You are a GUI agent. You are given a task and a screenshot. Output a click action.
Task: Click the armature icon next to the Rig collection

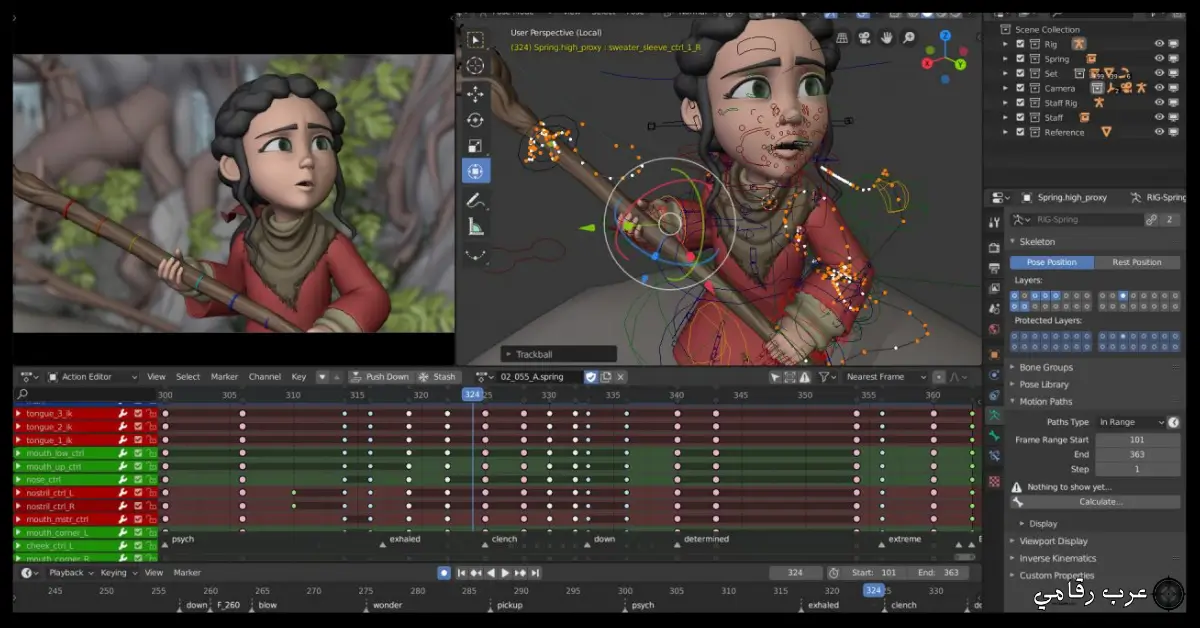(1079, 44)
